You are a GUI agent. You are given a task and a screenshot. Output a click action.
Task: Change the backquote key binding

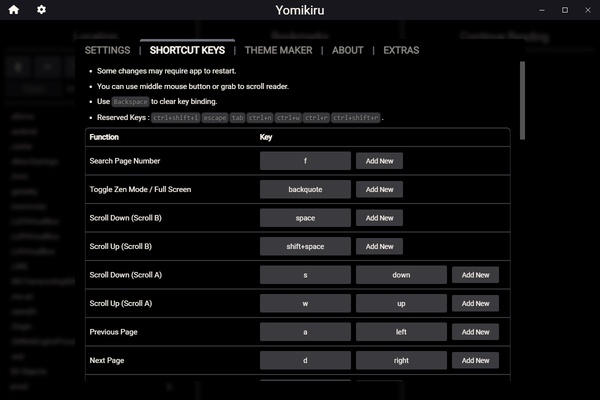click(x=305, y=189)
